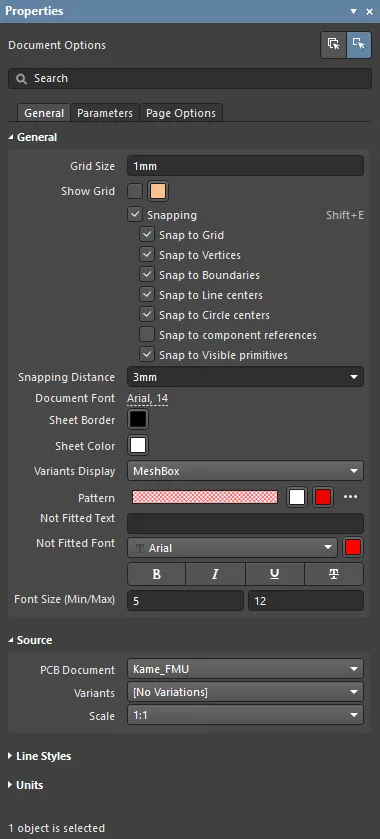380x839 pixels.
Task: Uncheck Snap to Grid checkbox
Action: click(147, 235)
